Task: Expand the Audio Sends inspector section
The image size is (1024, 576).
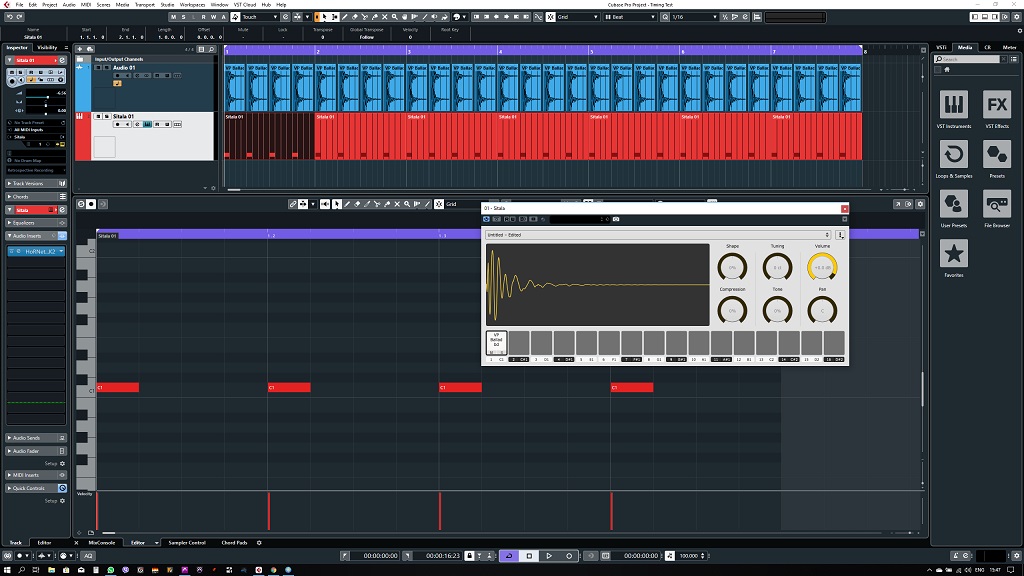Action: pos(36,438)
